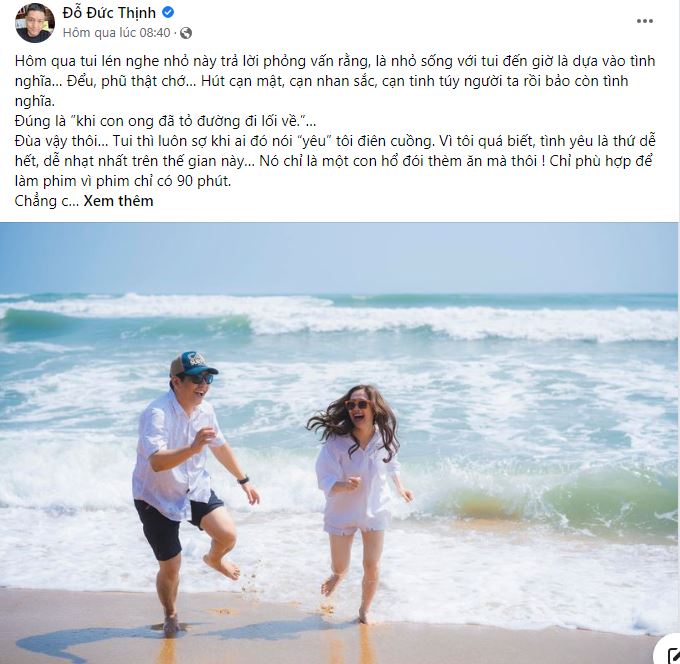The image size is (680, 664).
Task: Click the truncated "Chẳng c..." text
Action: pos(46,201)
